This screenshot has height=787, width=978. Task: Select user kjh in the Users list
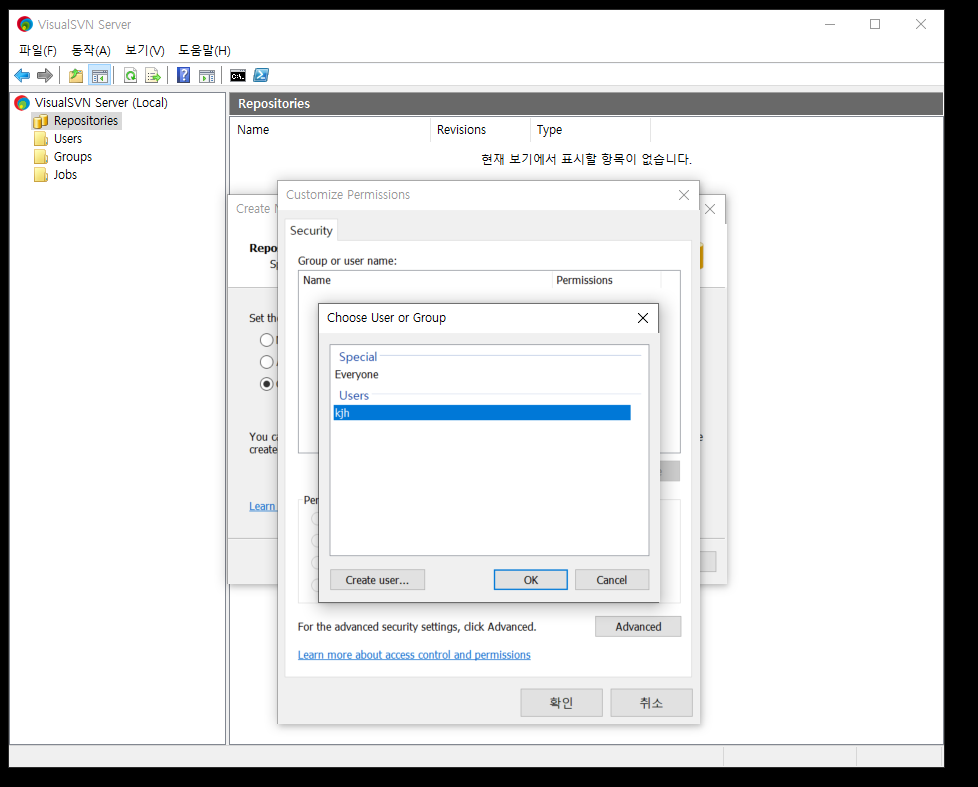(482, 413)
